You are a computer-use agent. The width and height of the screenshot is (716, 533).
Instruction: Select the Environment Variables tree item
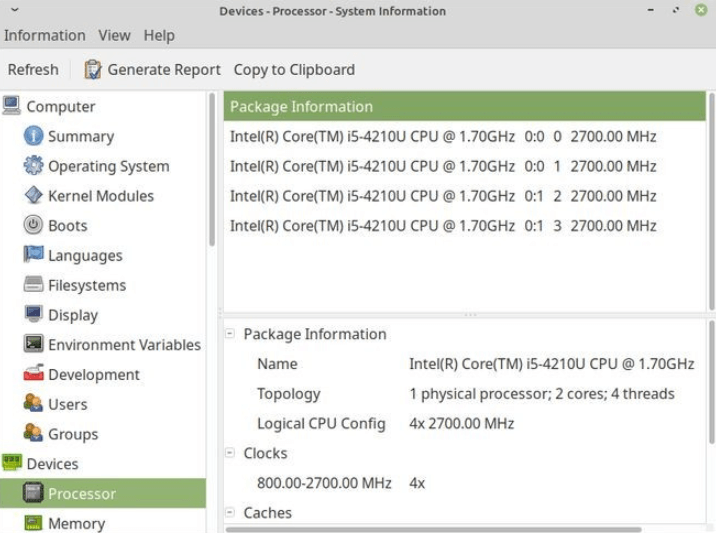point(124,345)
